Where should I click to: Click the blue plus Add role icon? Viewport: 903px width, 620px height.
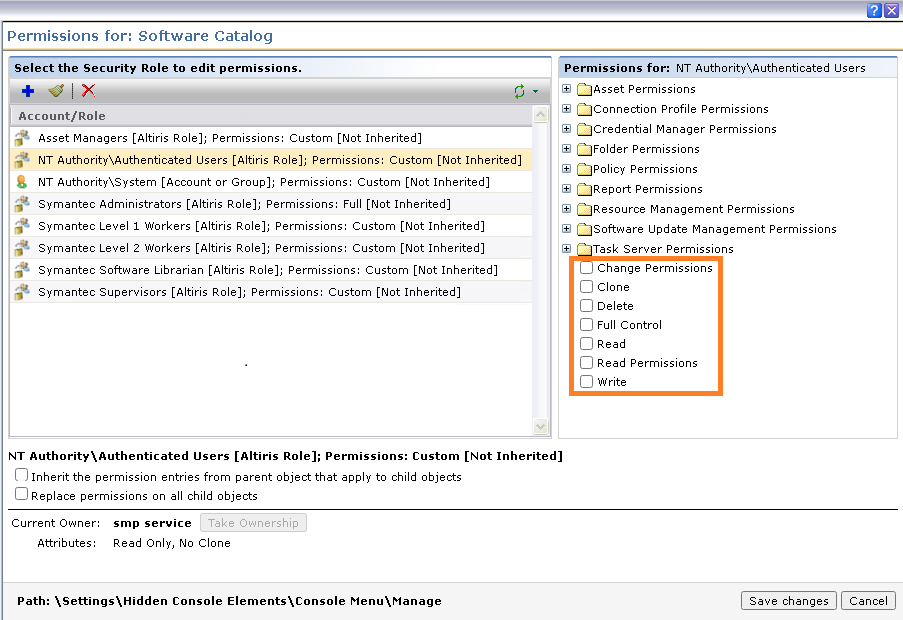(28, 91)
